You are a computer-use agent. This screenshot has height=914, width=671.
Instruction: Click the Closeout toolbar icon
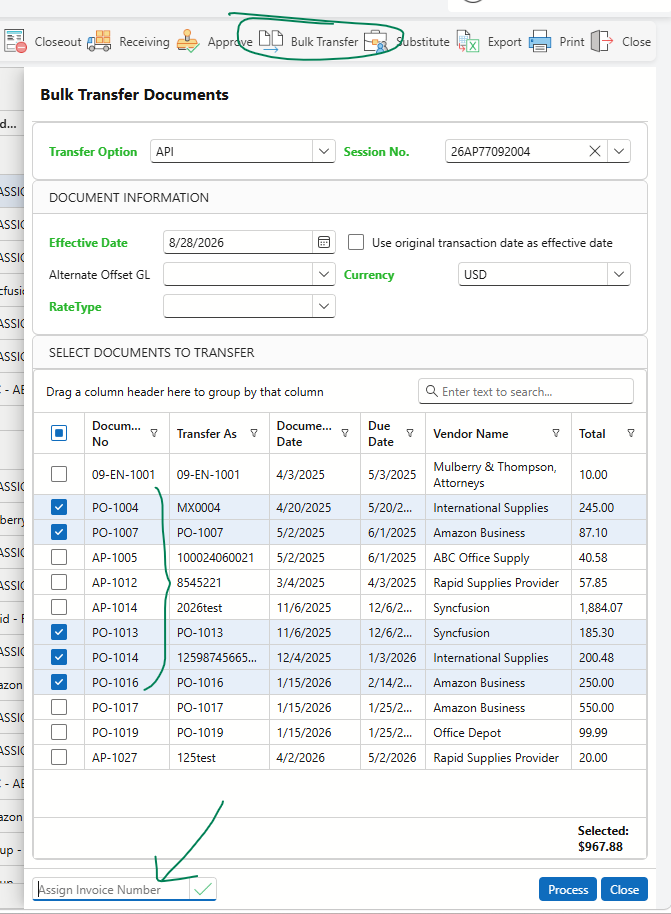15,41
